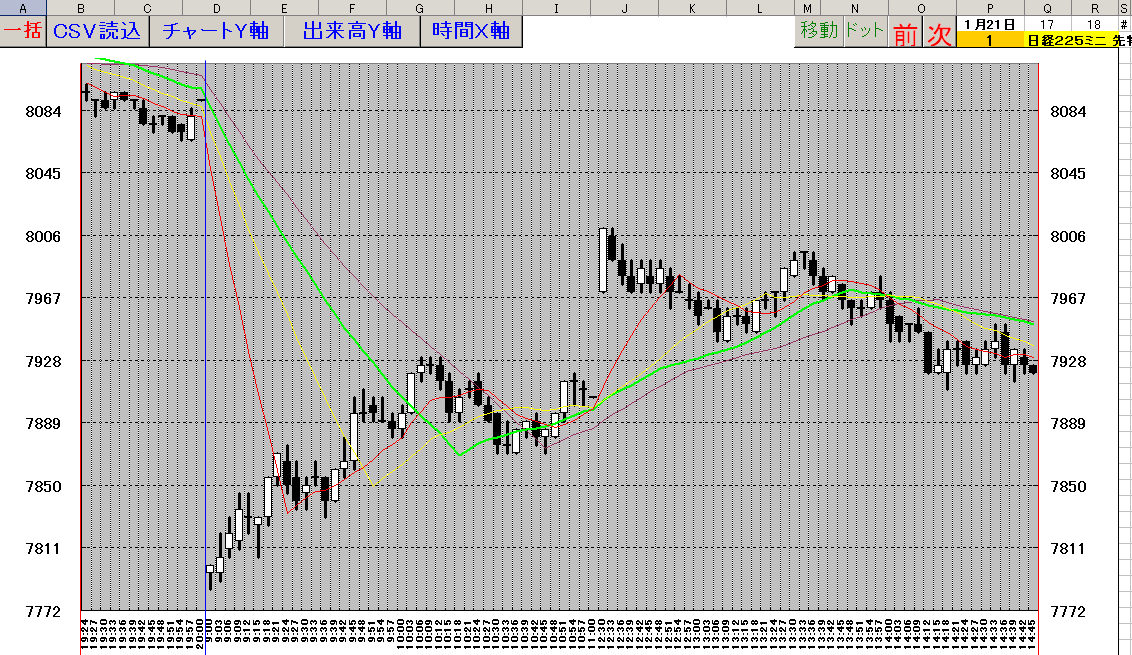Select column J header
1132x655 pixels.
click(624, 8)
